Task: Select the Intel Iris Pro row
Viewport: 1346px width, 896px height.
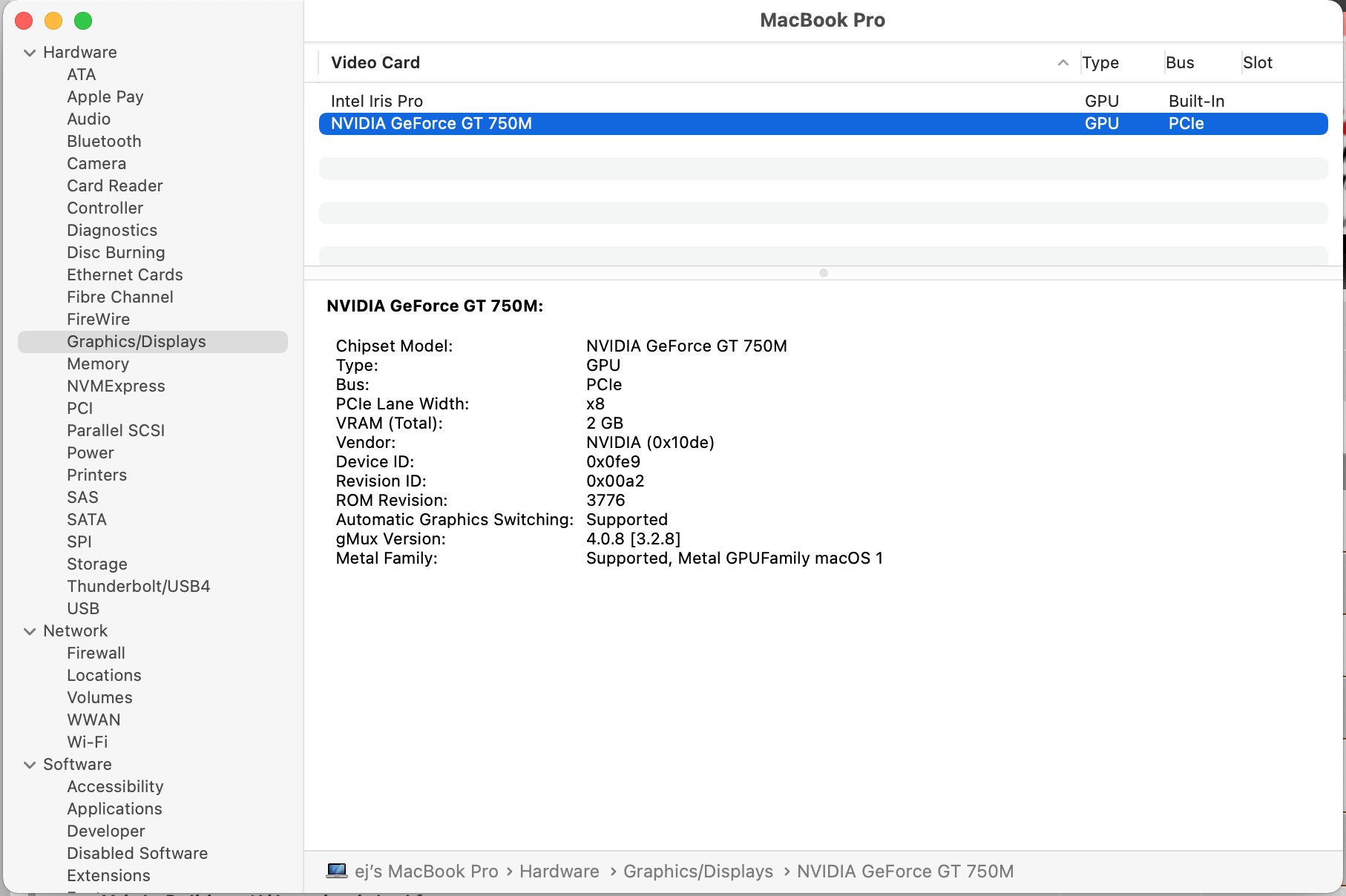Action: [823, 102]
